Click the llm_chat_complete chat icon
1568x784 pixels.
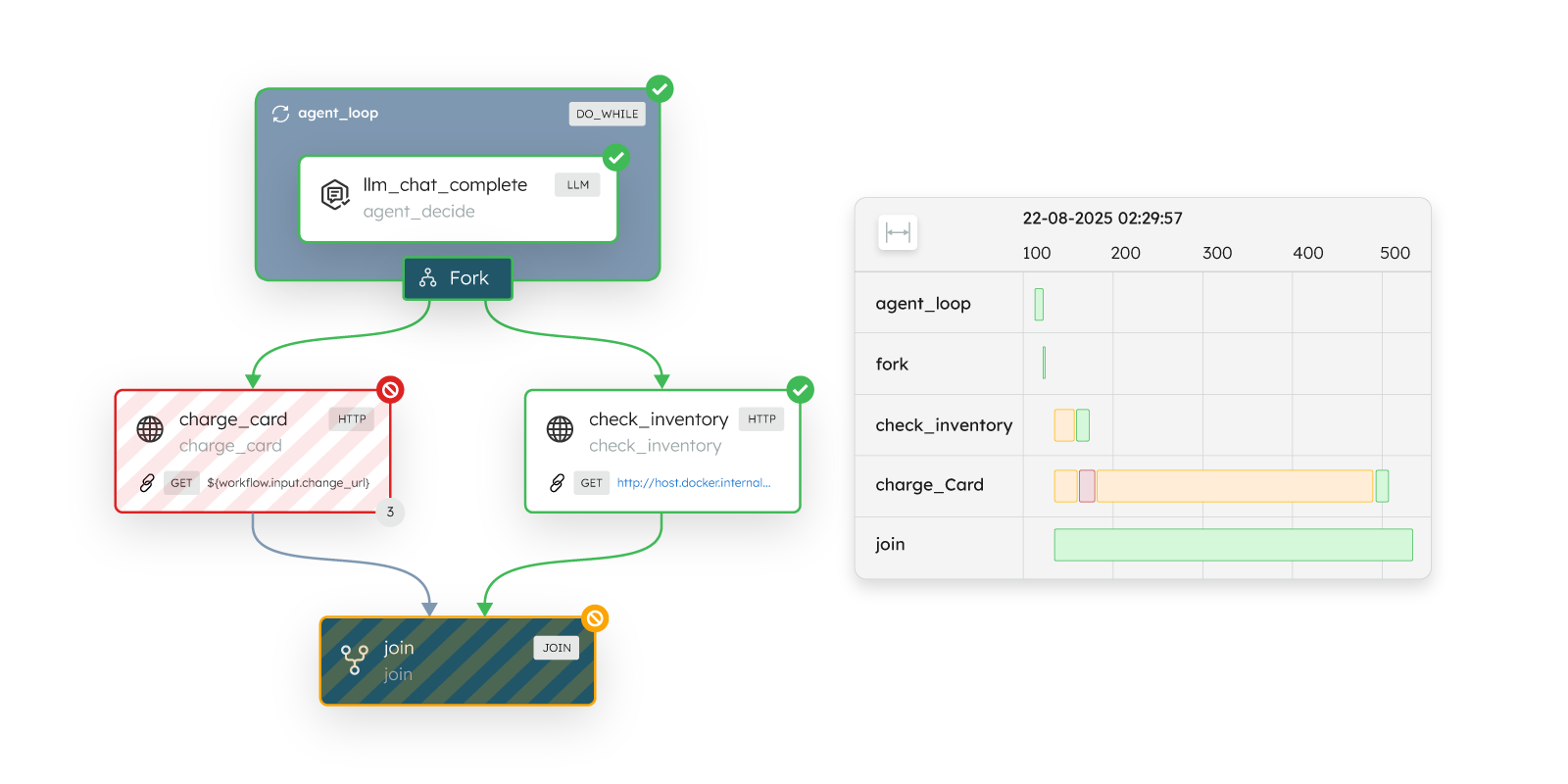coord(335,195)
